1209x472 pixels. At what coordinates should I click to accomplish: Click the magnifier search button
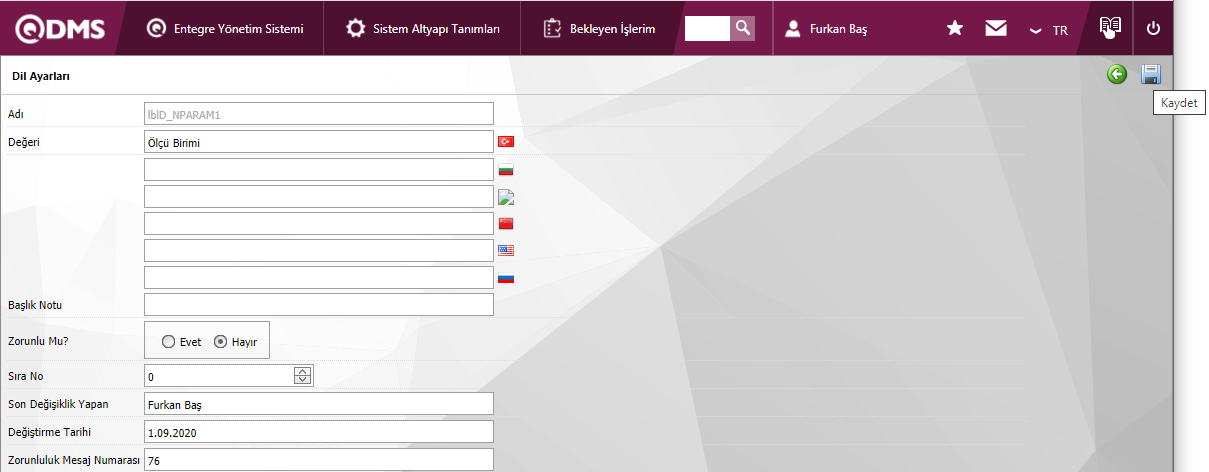[x=742, y=29]
